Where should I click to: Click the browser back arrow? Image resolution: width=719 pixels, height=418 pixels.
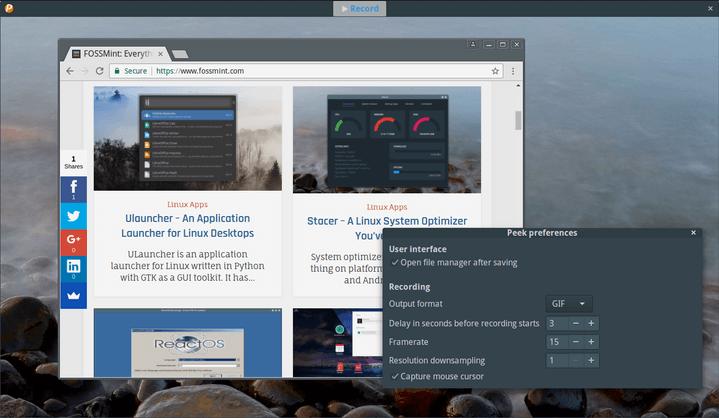[70, 71]
